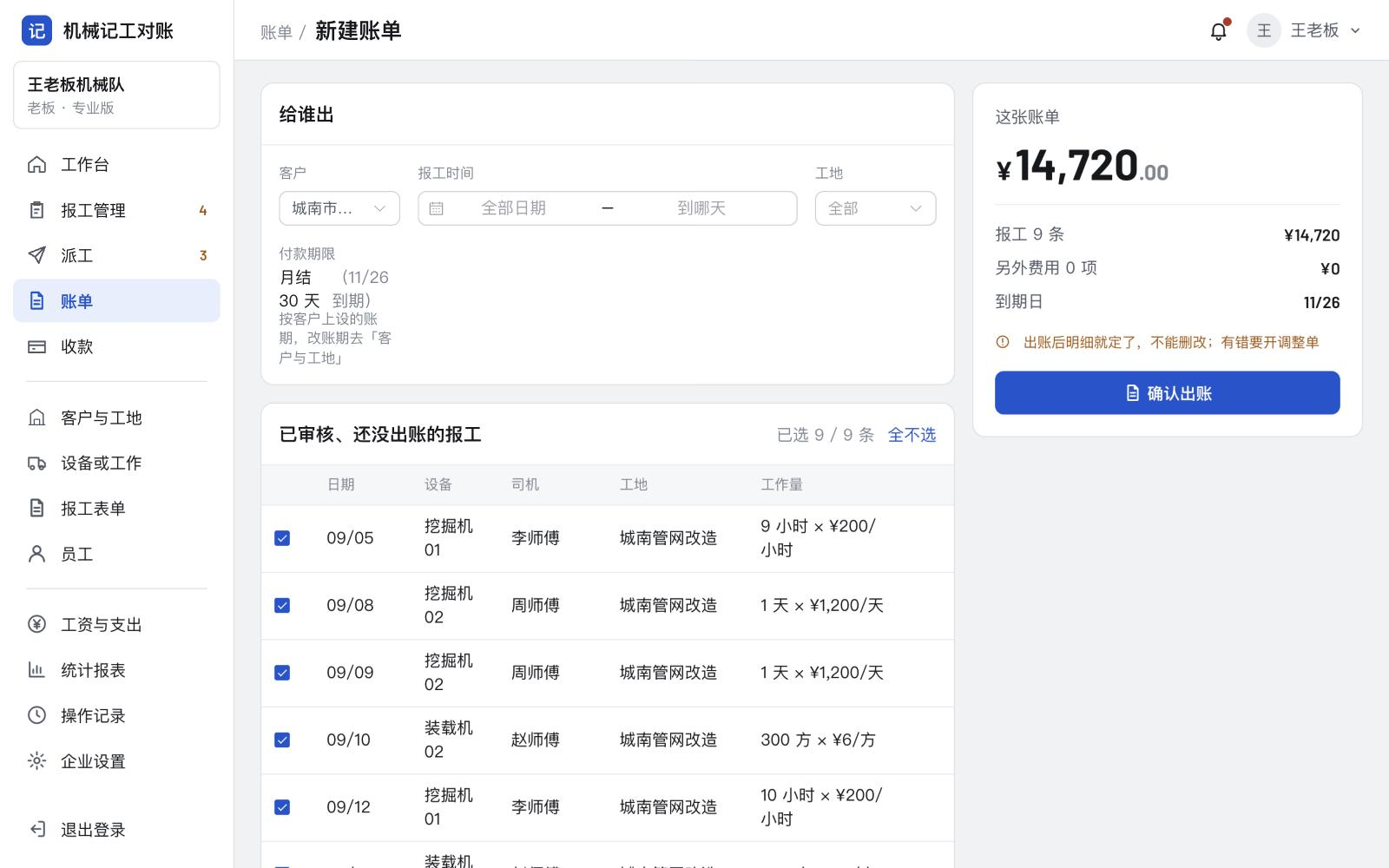The height and width of the screenshot is (868, 1389).
Task: Click the 工作台 home icon
Action: [x=36, y=164]
